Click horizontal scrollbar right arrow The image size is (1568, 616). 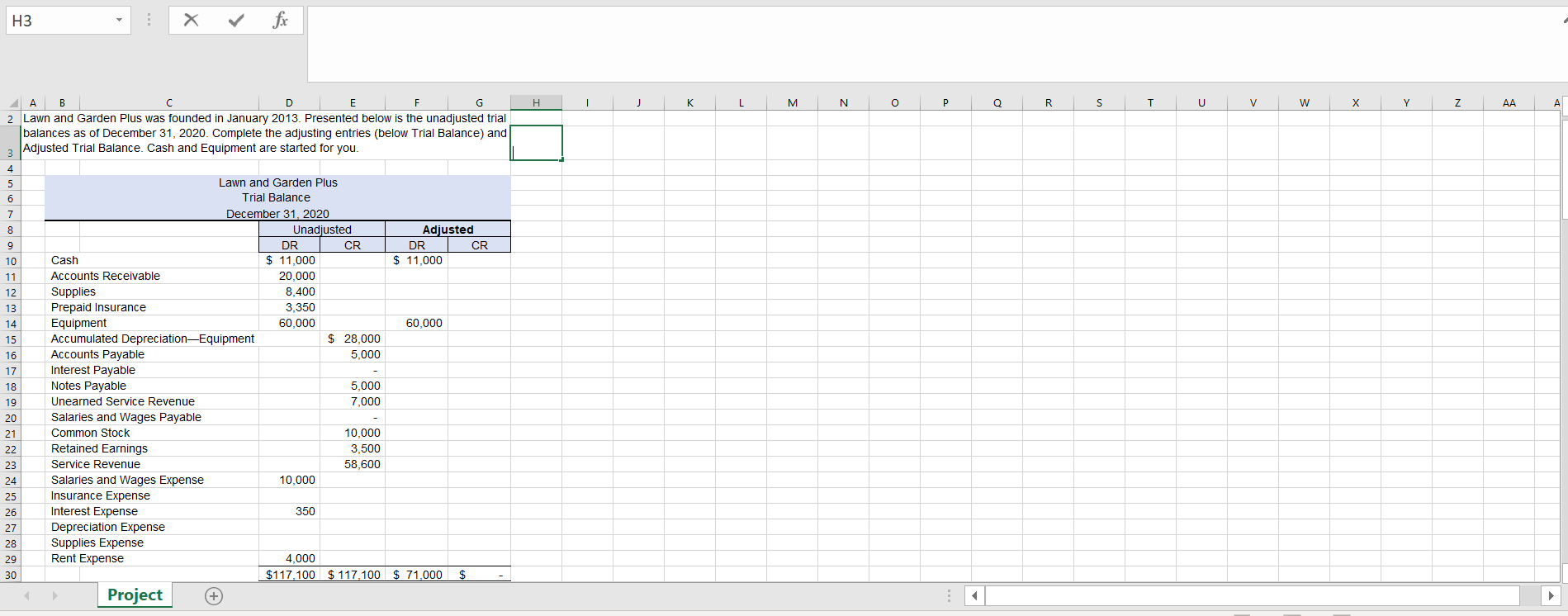tap(1550, 595)
